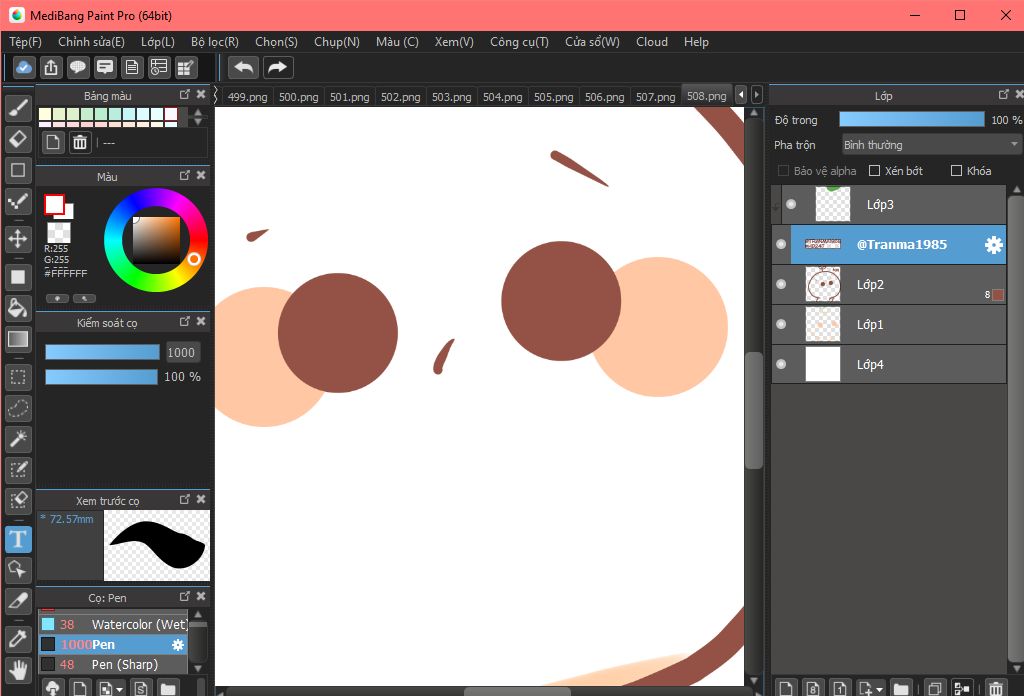Screen dimensions: 1024x696
Task: Select the Gradient tool
Action: (18, 339)
